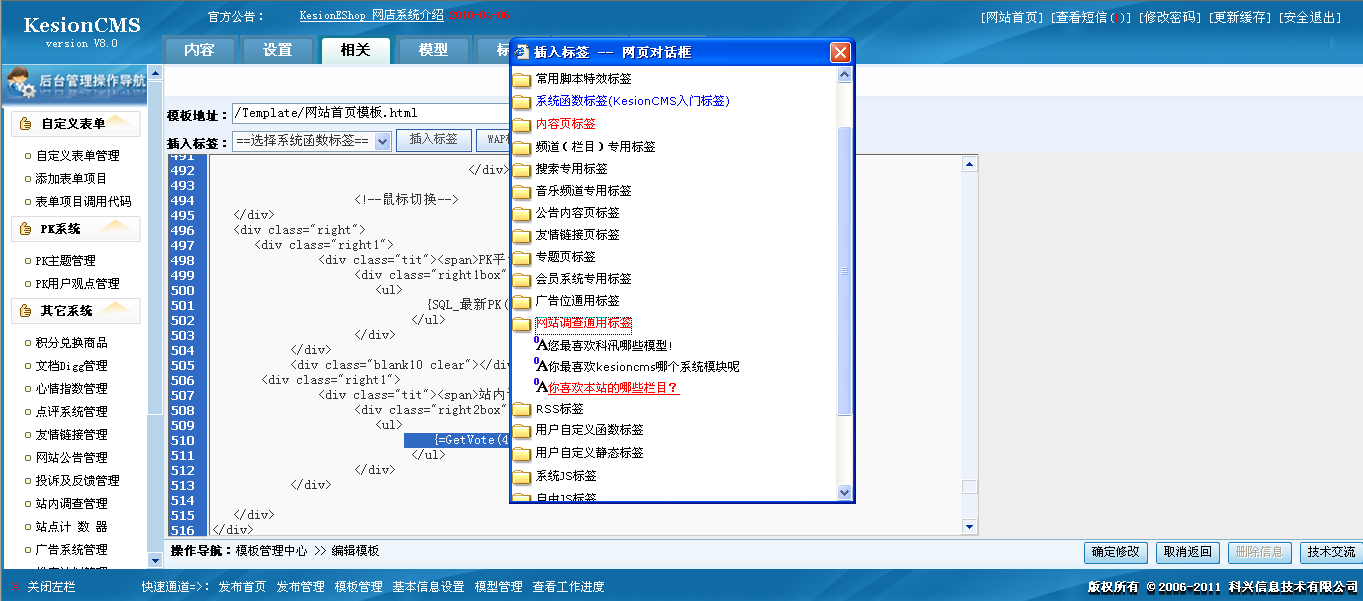This screenshot has height=601, width=1363.
Task: Click the folder icon beside RSS标签
Action: coord(521,409)
